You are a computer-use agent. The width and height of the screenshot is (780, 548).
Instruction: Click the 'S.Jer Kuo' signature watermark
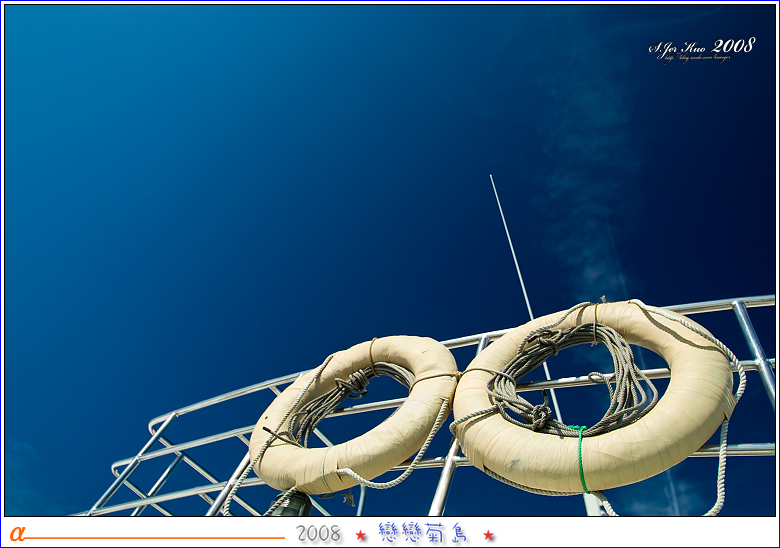tap(678, 47)
